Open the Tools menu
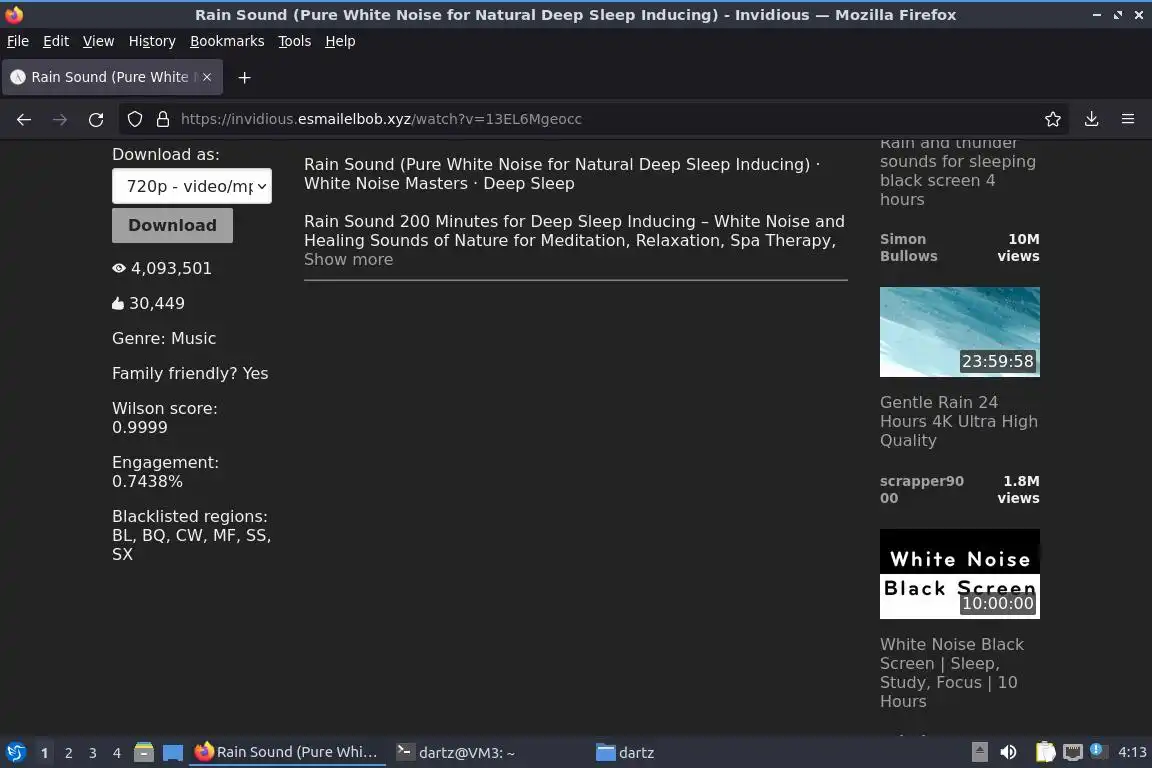Viewport: 1152px width, 768px height. coord(295,41)
